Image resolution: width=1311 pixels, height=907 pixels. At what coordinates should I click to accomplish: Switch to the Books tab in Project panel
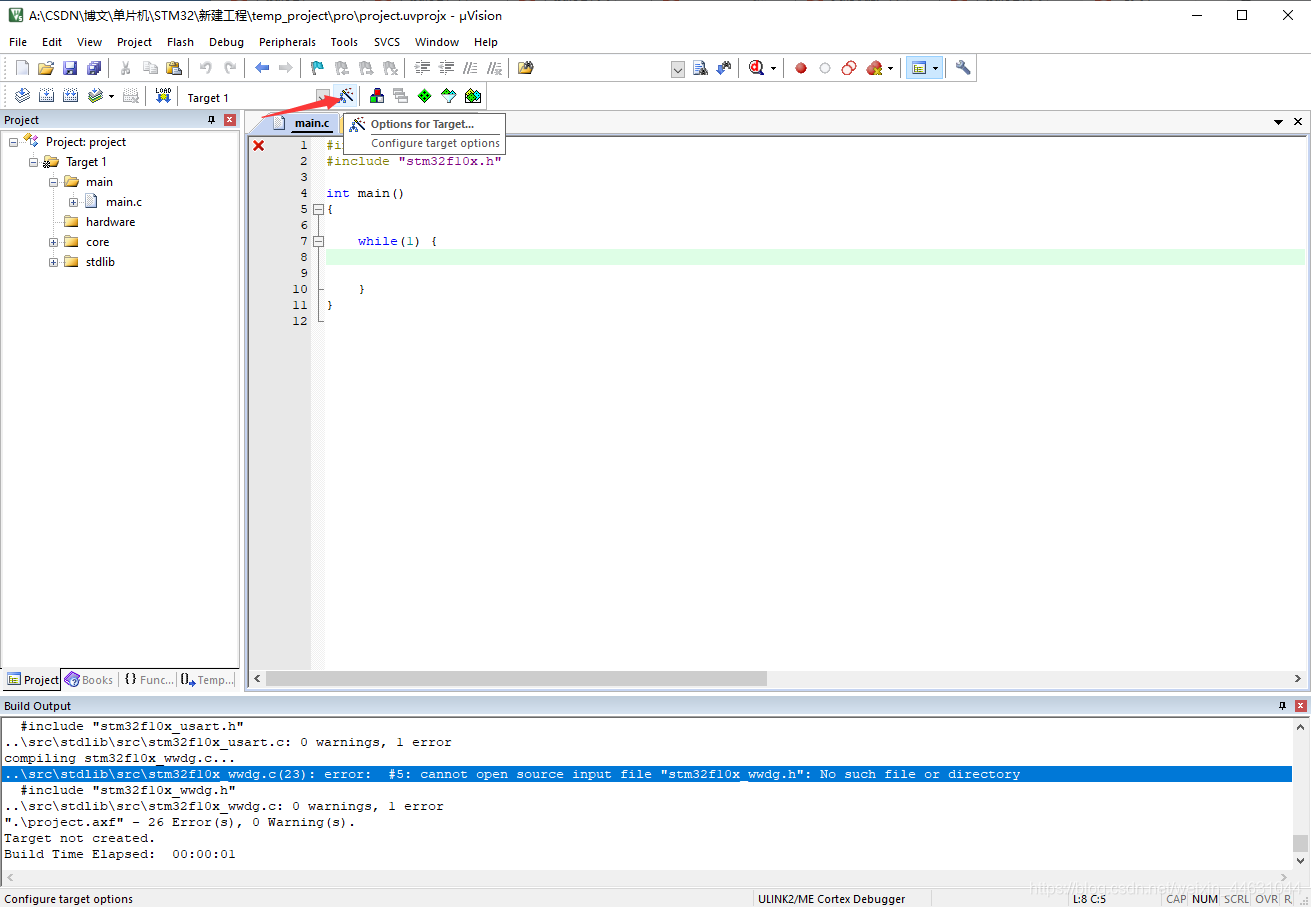coord(89,680)
